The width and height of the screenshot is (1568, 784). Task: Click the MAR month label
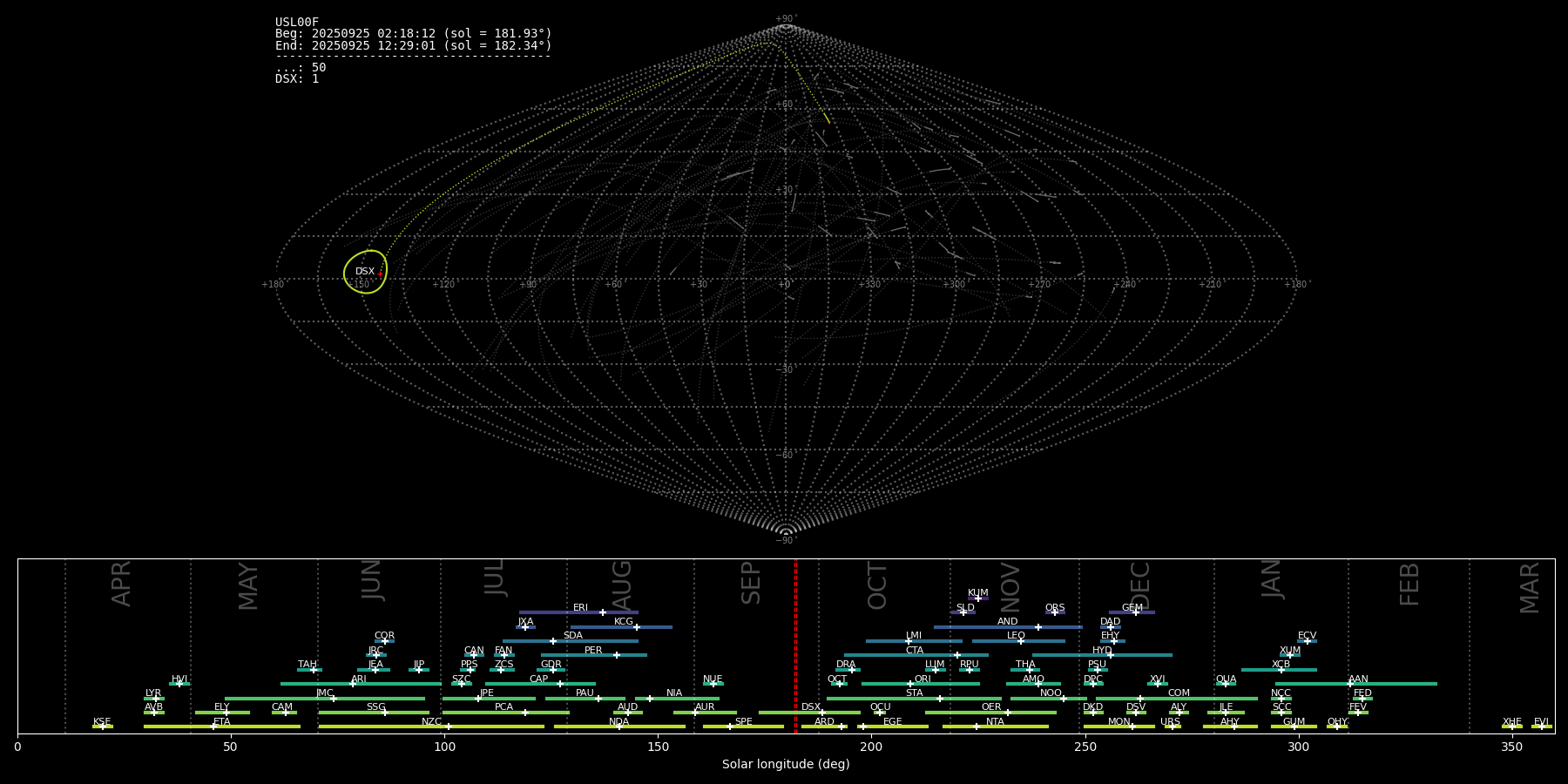click(1530, 588)
